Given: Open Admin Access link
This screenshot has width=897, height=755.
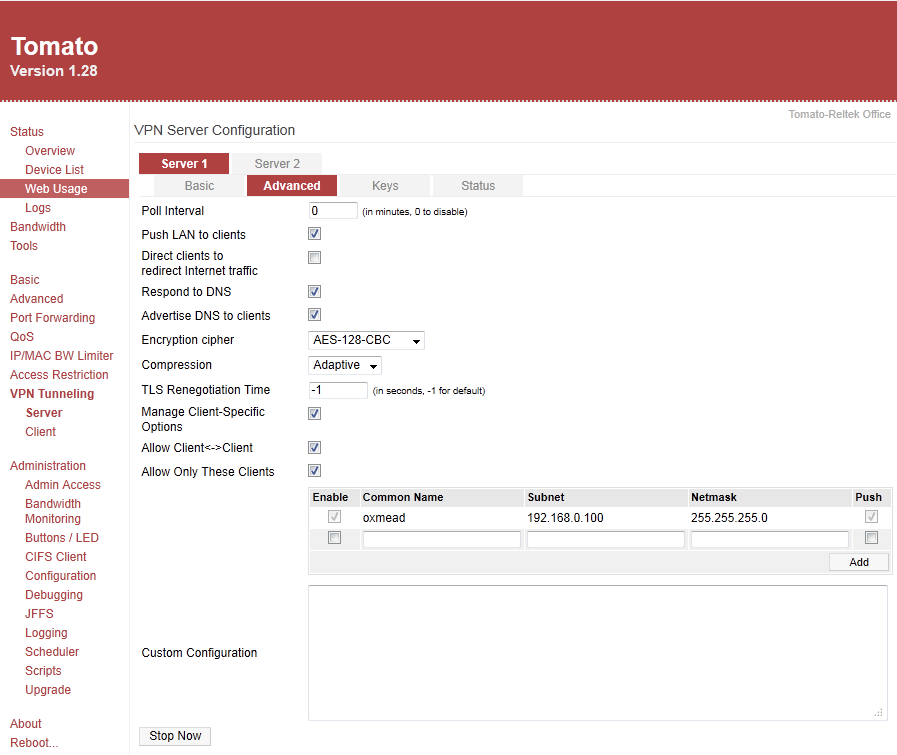Looking at the screenshot, I should 63,484.
